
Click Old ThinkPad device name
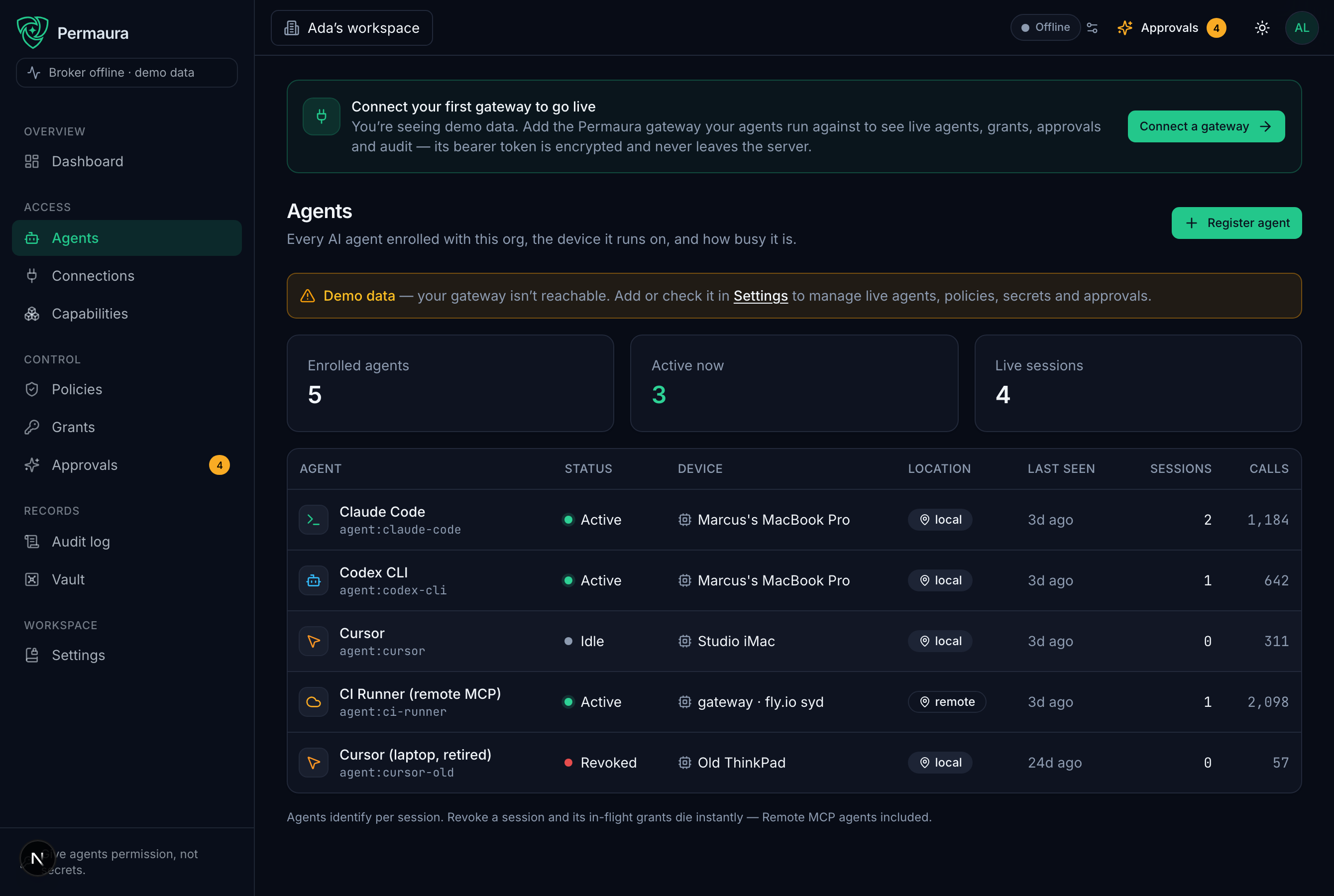[742, 763]
